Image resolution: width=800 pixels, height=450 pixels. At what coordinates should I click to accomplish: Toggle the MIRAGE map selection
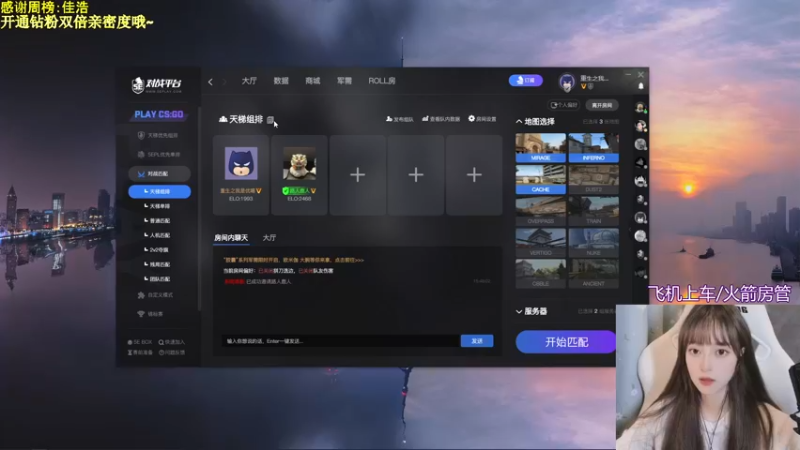coord(541,148)
